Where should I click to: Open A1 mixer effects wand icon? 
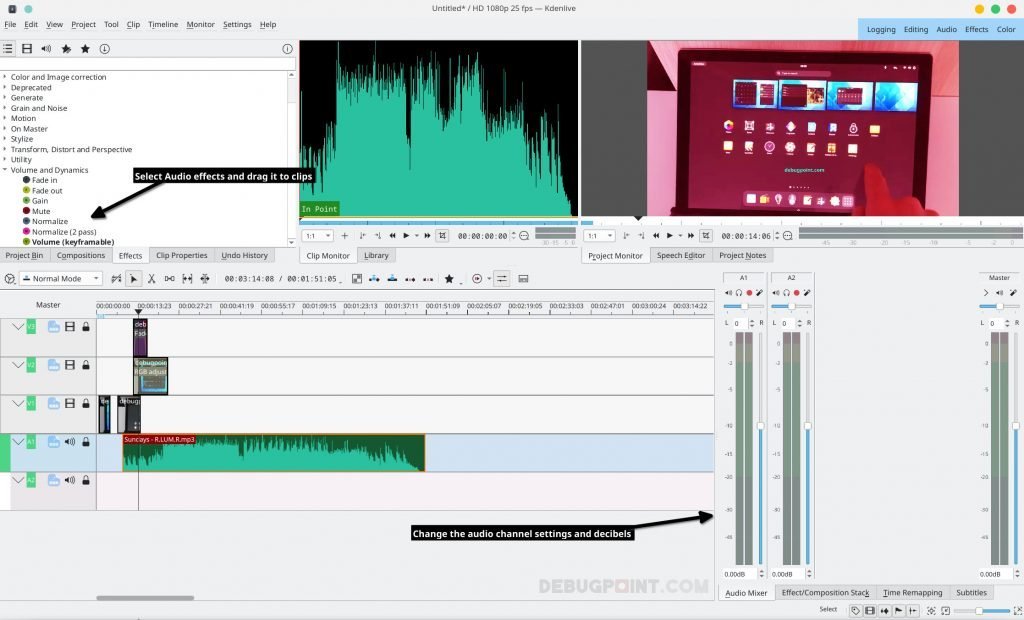pyautogui.click(x=760, y=293)
